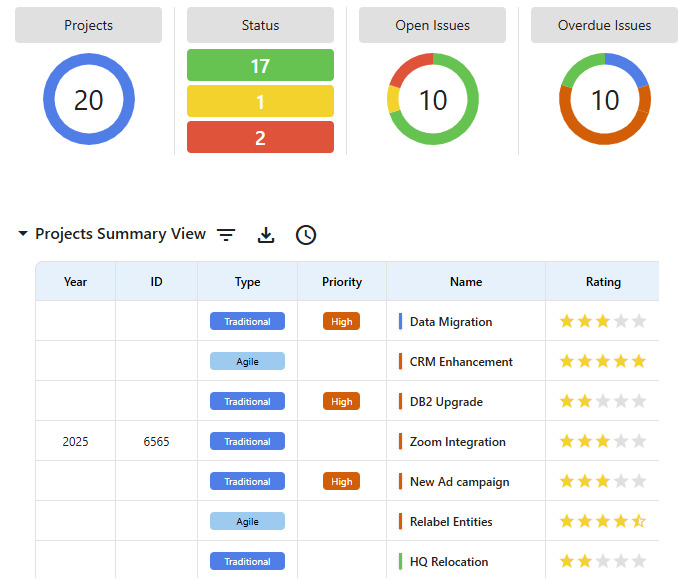Click the CRM Enhancement five-star rating
Viewport: 683px width, 578px height.
(x=603, y=362)
